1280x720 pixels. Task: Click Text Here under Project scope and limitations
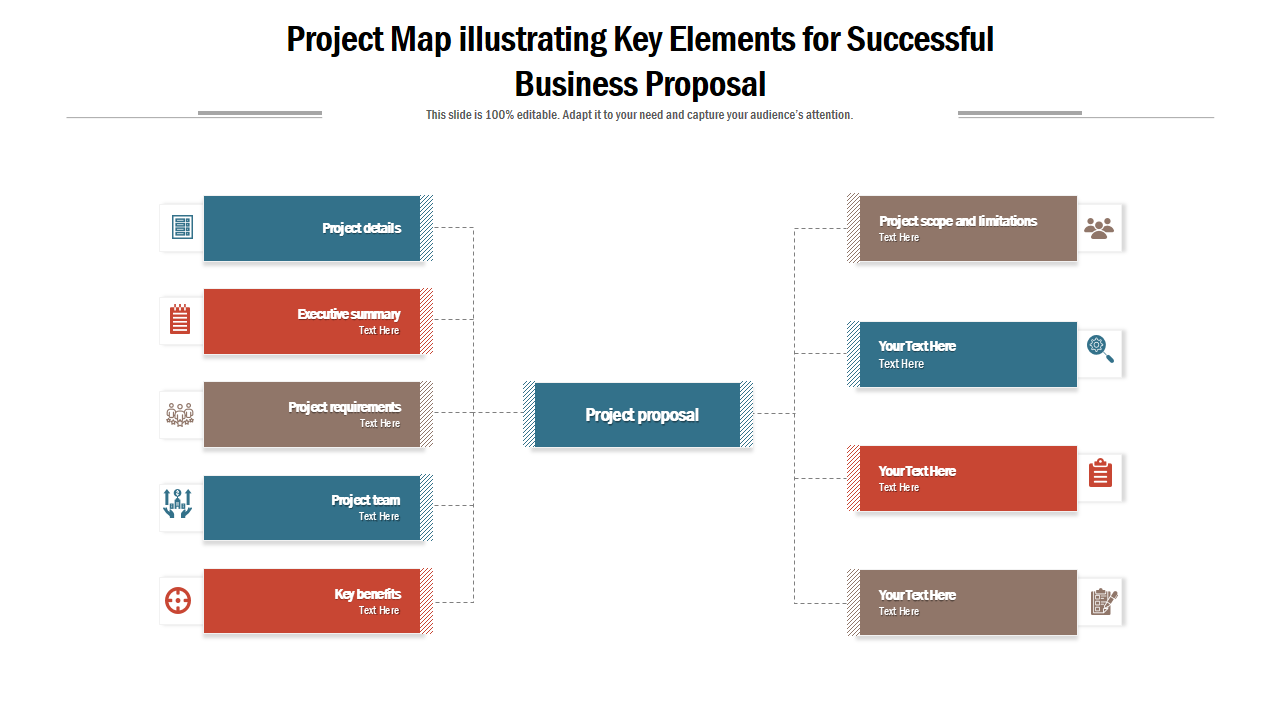click(899, 237)
